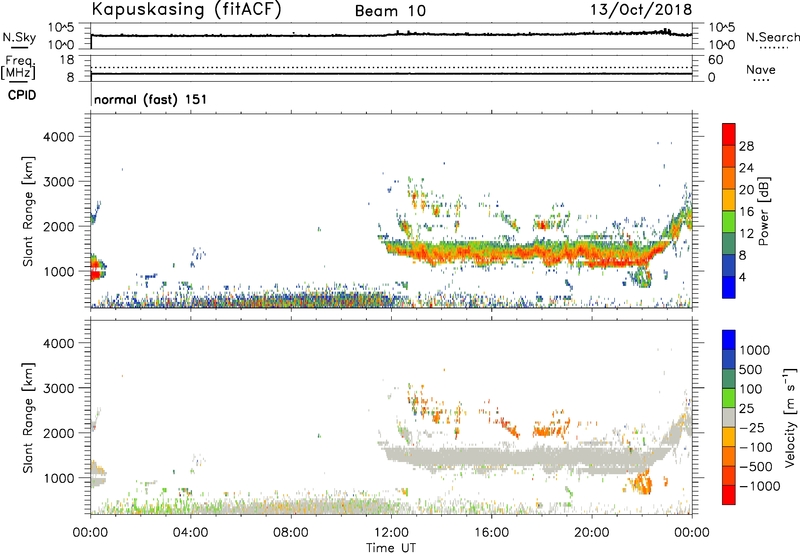The width and height of the screenshot is (800, 554).
Task: Click the '4' power colorbar tick
Action: [742, 277]
